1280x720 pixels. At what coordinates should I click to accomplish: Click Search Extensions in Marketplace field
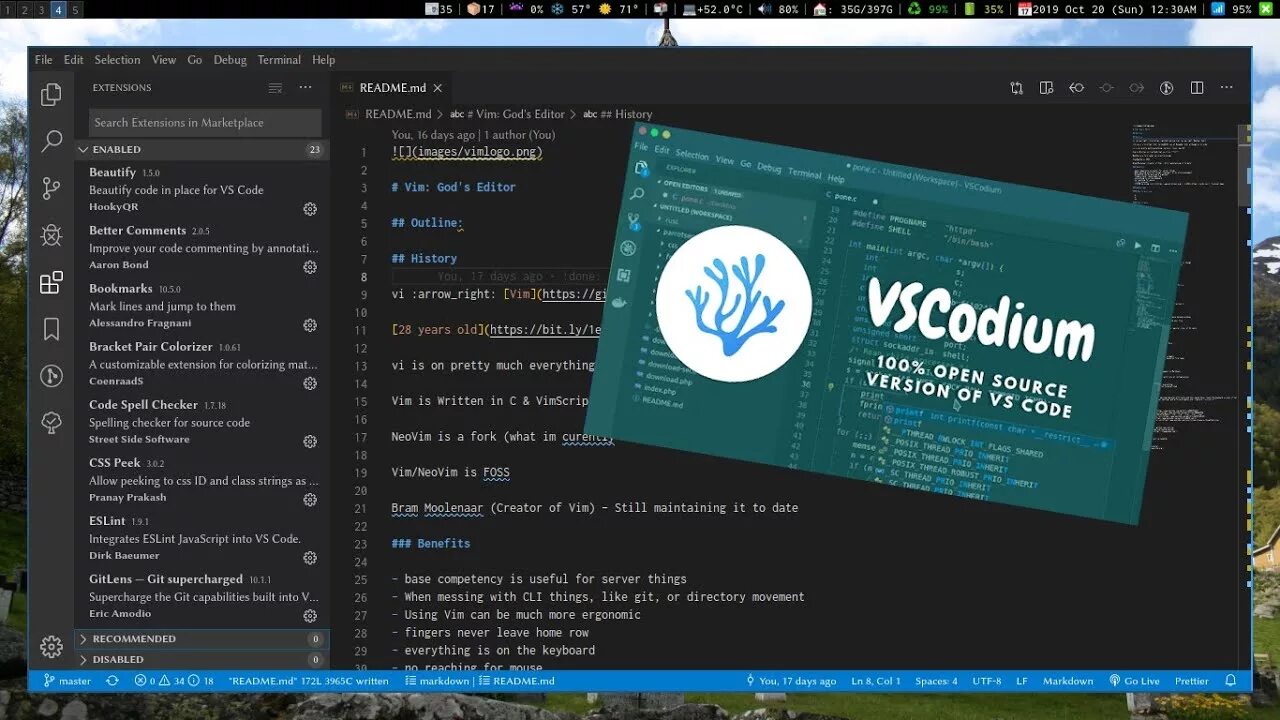pos(204,123)
